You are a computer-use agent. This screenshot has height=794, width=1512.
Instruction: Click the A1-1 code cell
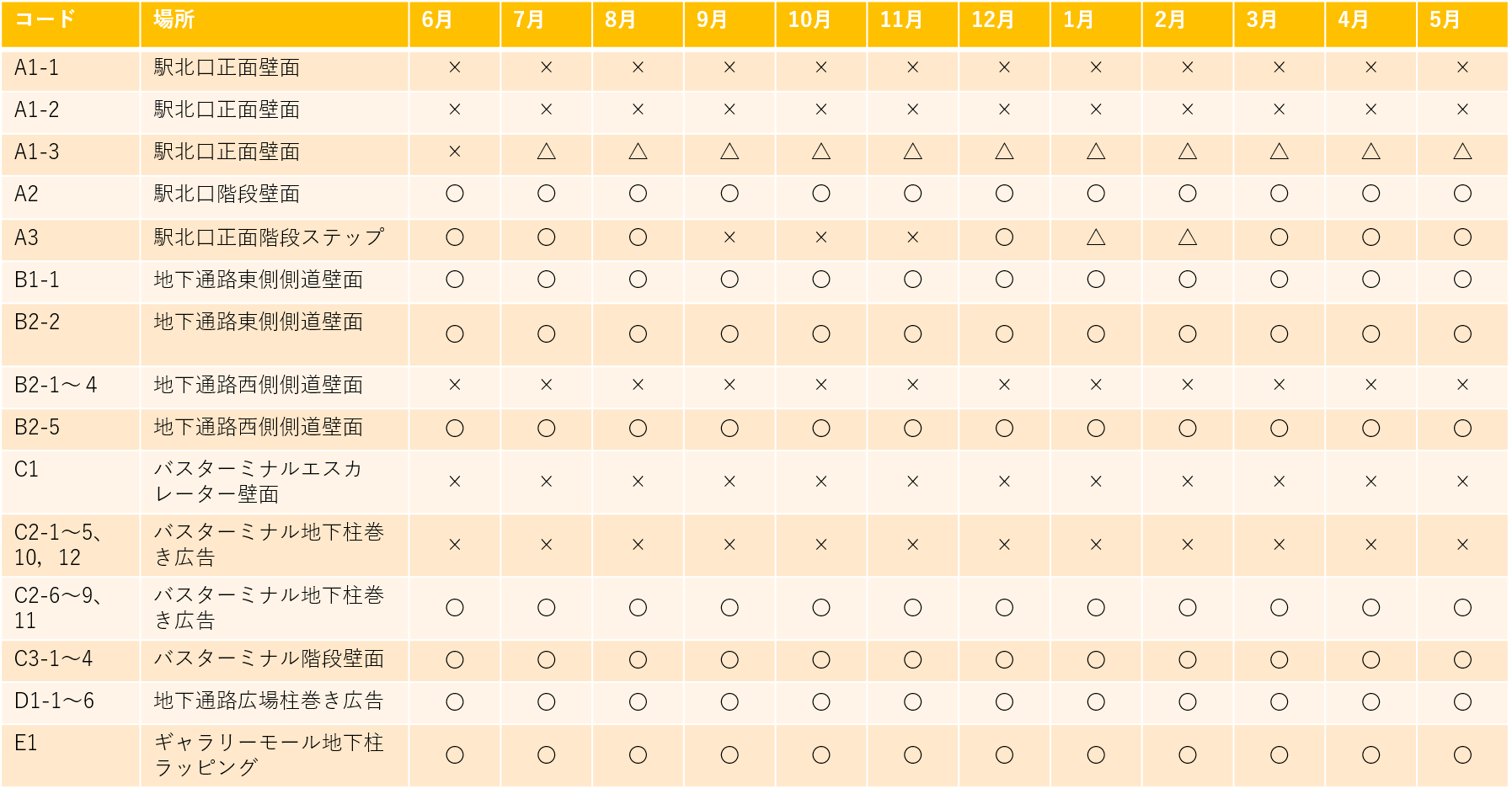tap(71, 70)
